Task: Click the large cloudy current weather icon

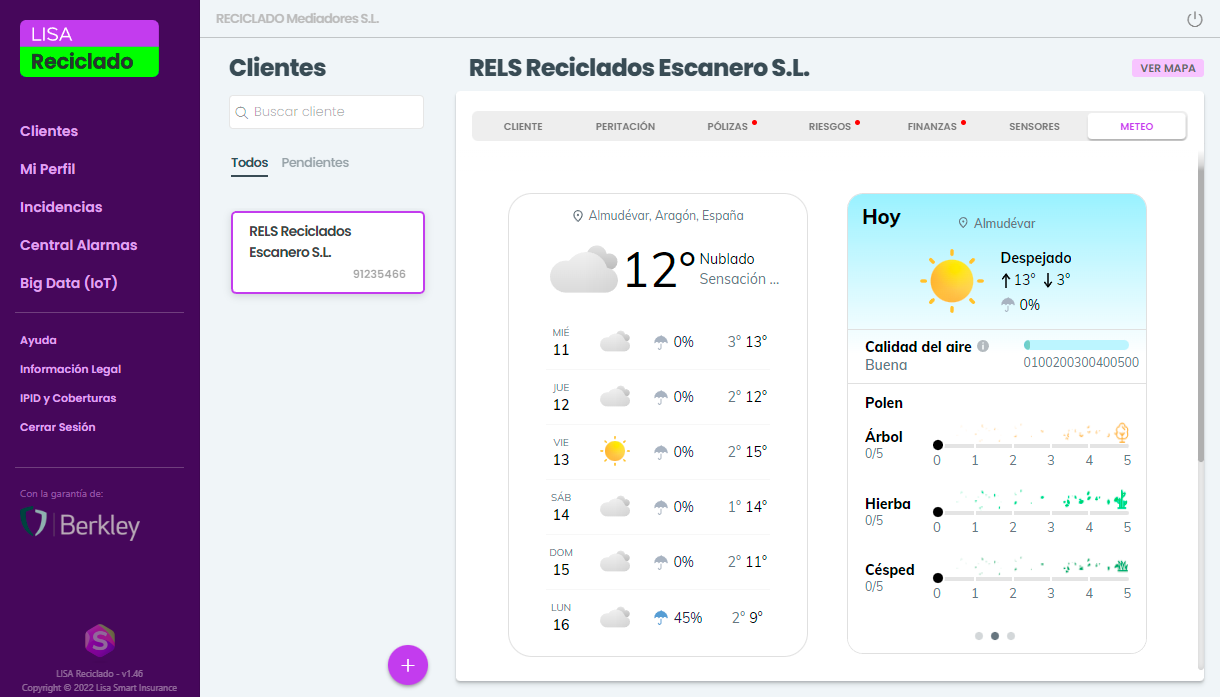Action: pos(584,270)
